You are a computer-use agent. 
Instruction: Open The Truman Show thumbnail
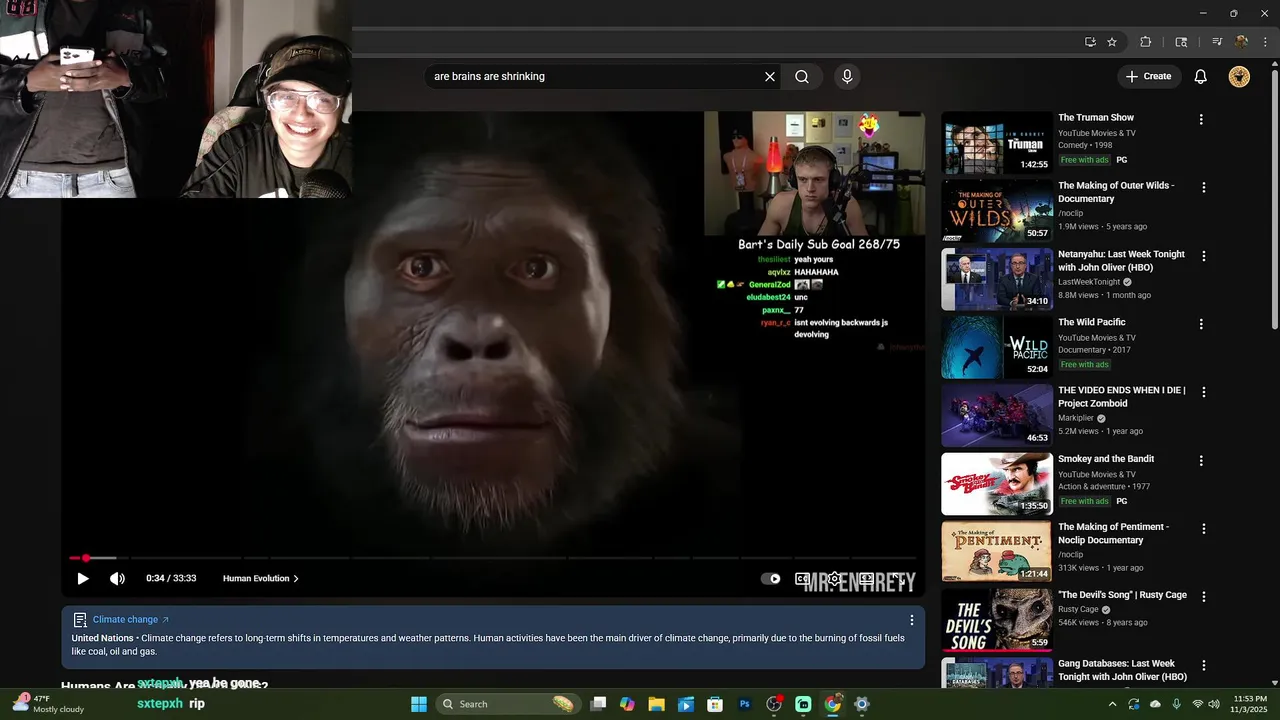coord(997,142)
